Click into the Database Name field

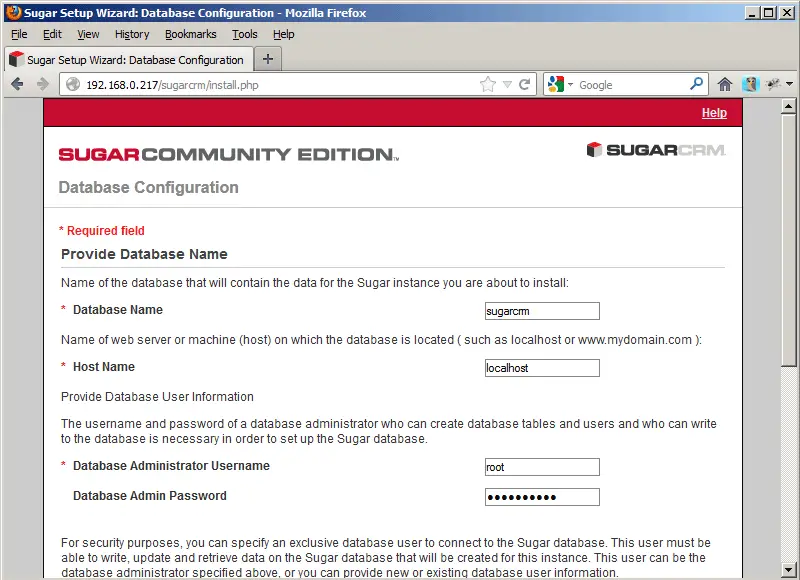(541, 311)
